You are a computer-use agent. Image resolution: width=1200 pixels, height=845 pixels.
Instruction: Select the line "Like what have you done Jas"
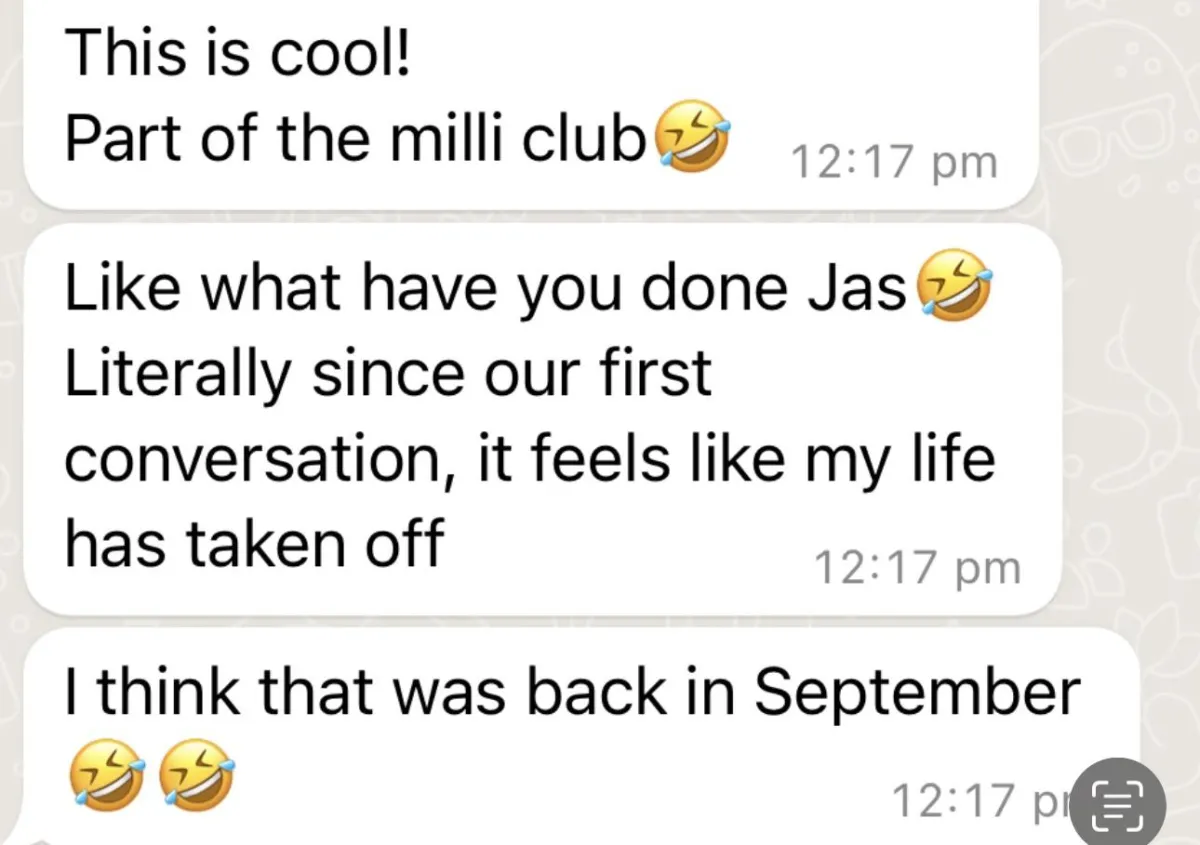coord(488,286)
